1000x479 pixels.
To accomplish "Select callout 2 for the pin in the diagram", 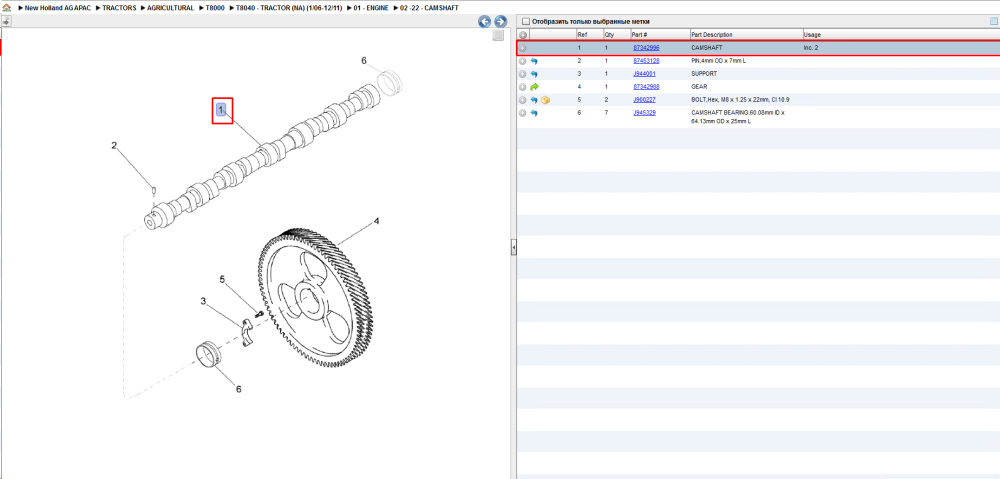I will (x=114, y=145).
